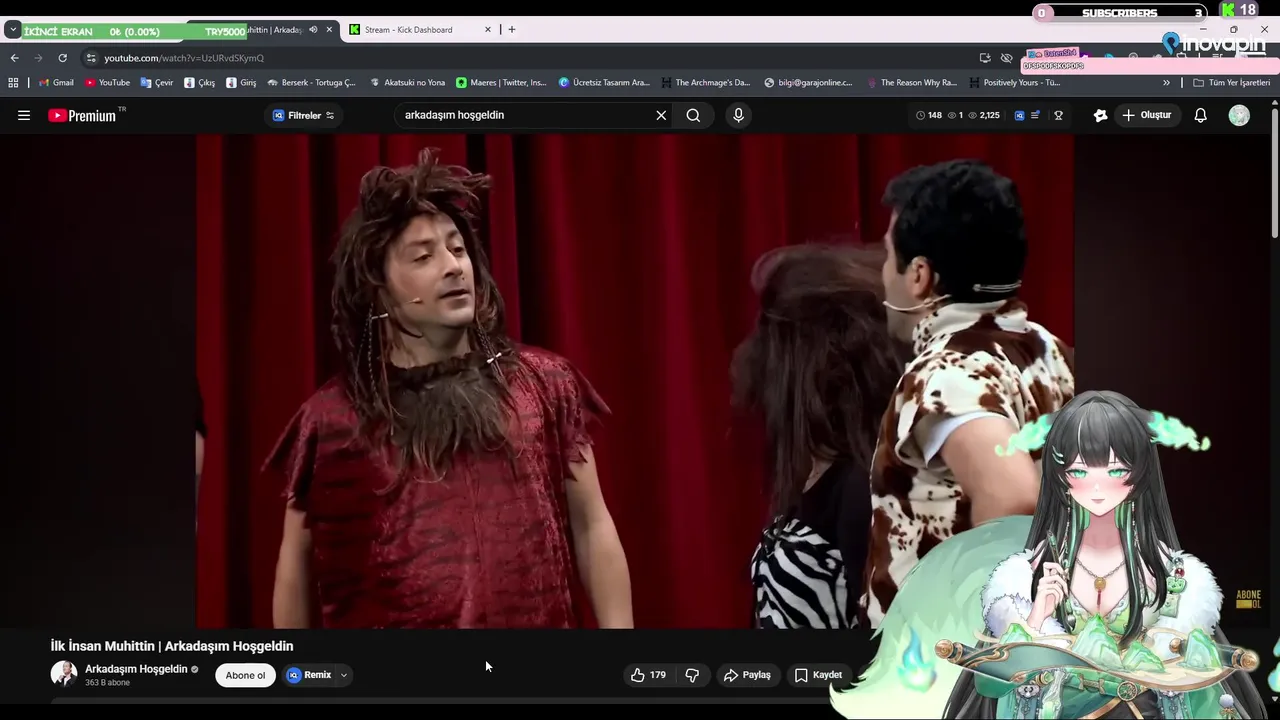1280x720 pixels.
Task: Click the 363 B abone subscriber count
Action: click(x=108, y=683)
